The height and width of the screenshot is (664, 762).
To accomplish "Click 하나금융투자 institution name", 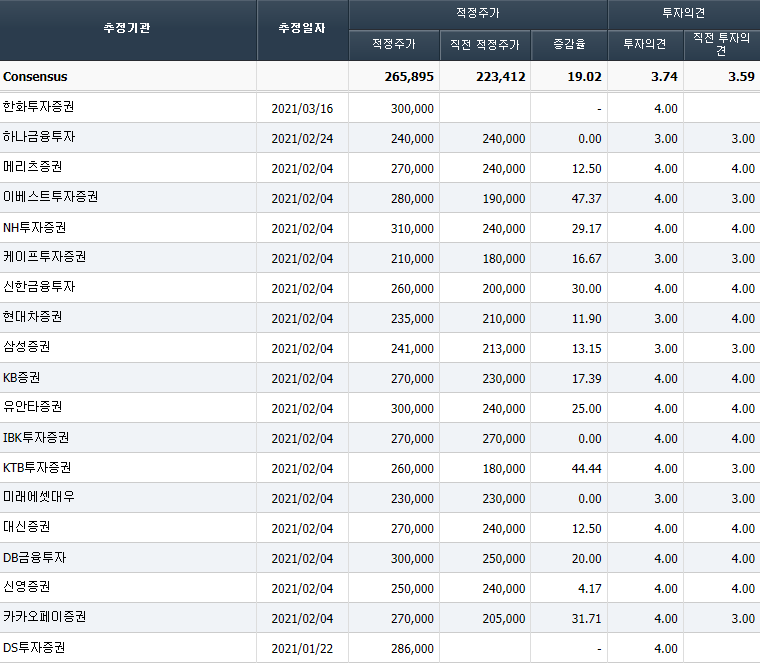I will click(x=39, y=137).
